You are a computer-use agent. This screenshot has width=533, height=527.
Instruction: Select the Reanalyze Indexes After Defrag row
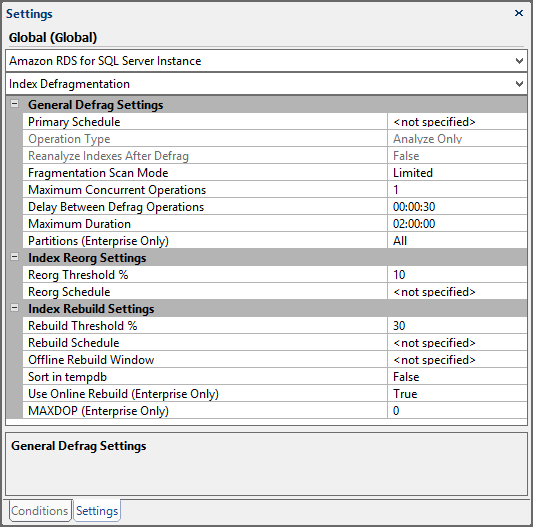[x=205, y=155]
